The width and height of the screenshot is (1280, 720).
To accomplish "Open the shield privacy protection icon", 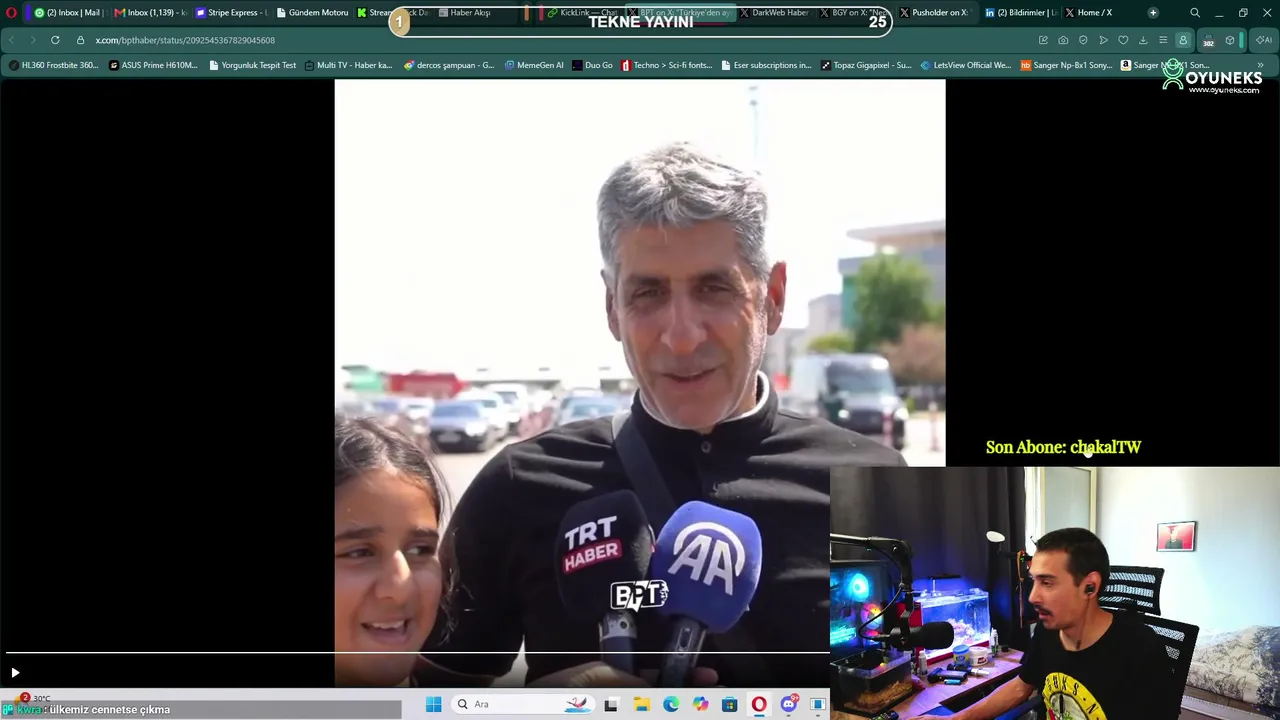I will click(x=1083, y=40).
